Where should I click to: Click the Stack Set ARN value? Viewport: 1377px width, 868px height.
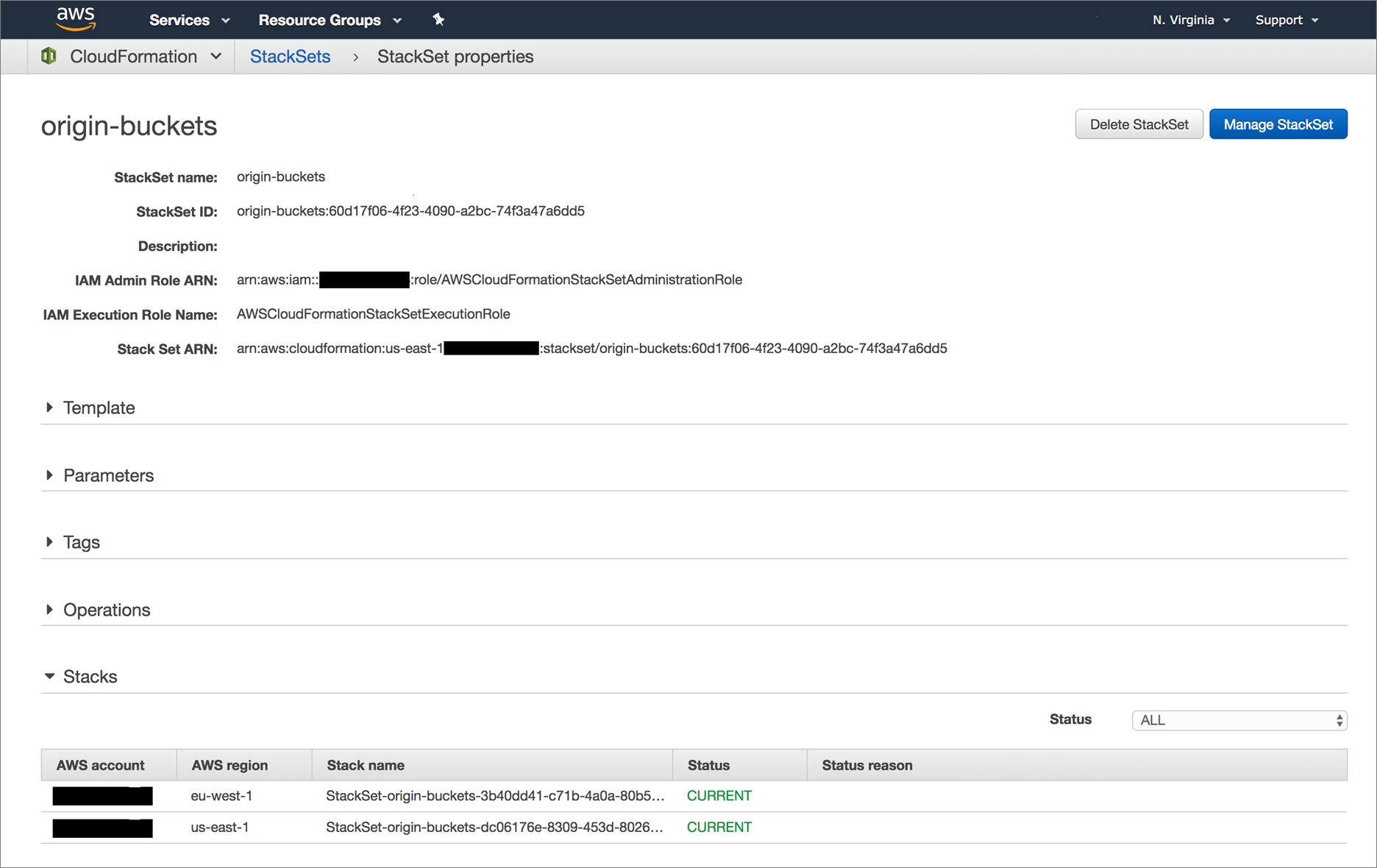[x=591, y=349]
